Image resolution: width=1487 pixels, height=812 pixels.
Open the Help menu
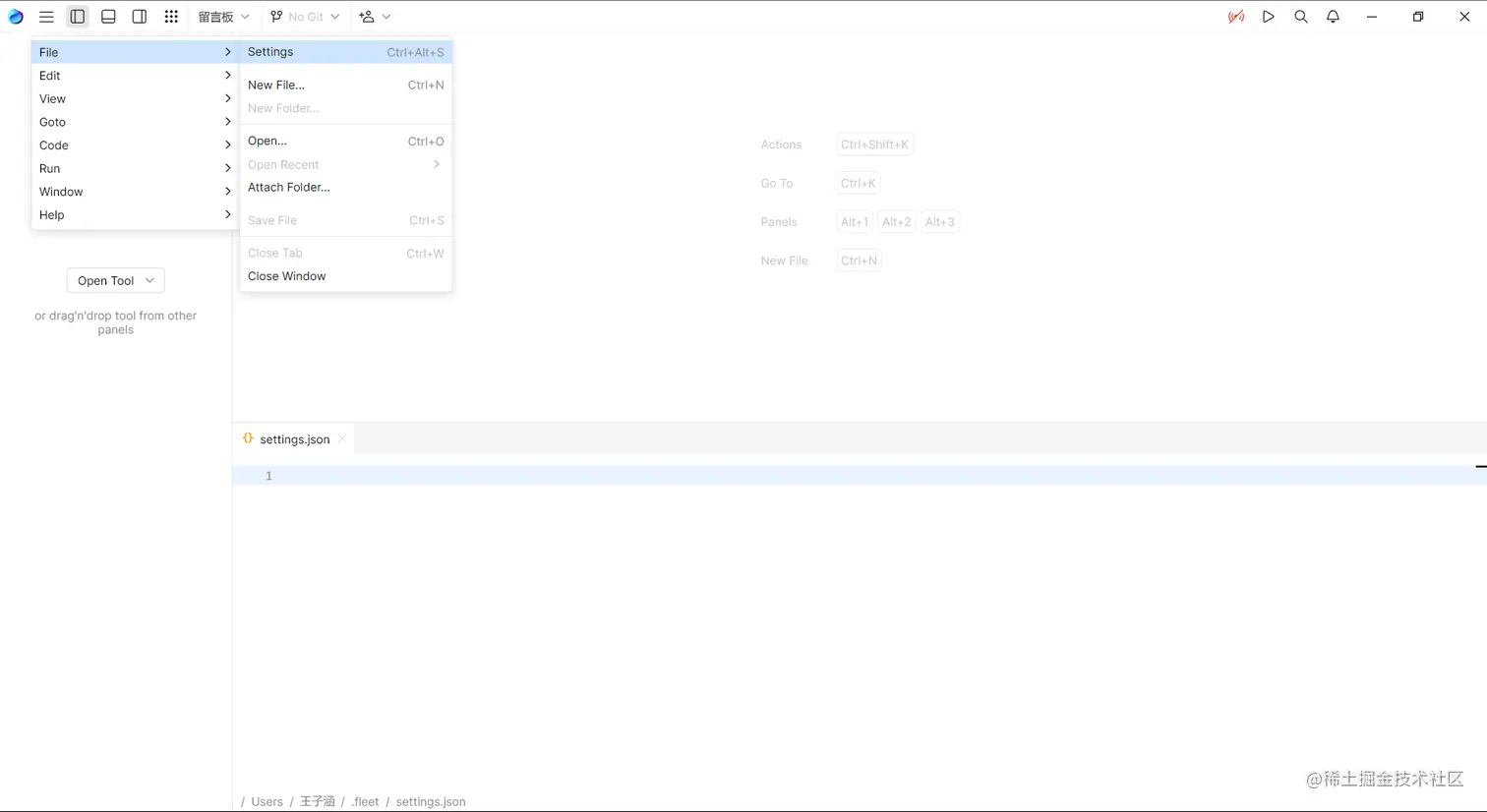136,215
